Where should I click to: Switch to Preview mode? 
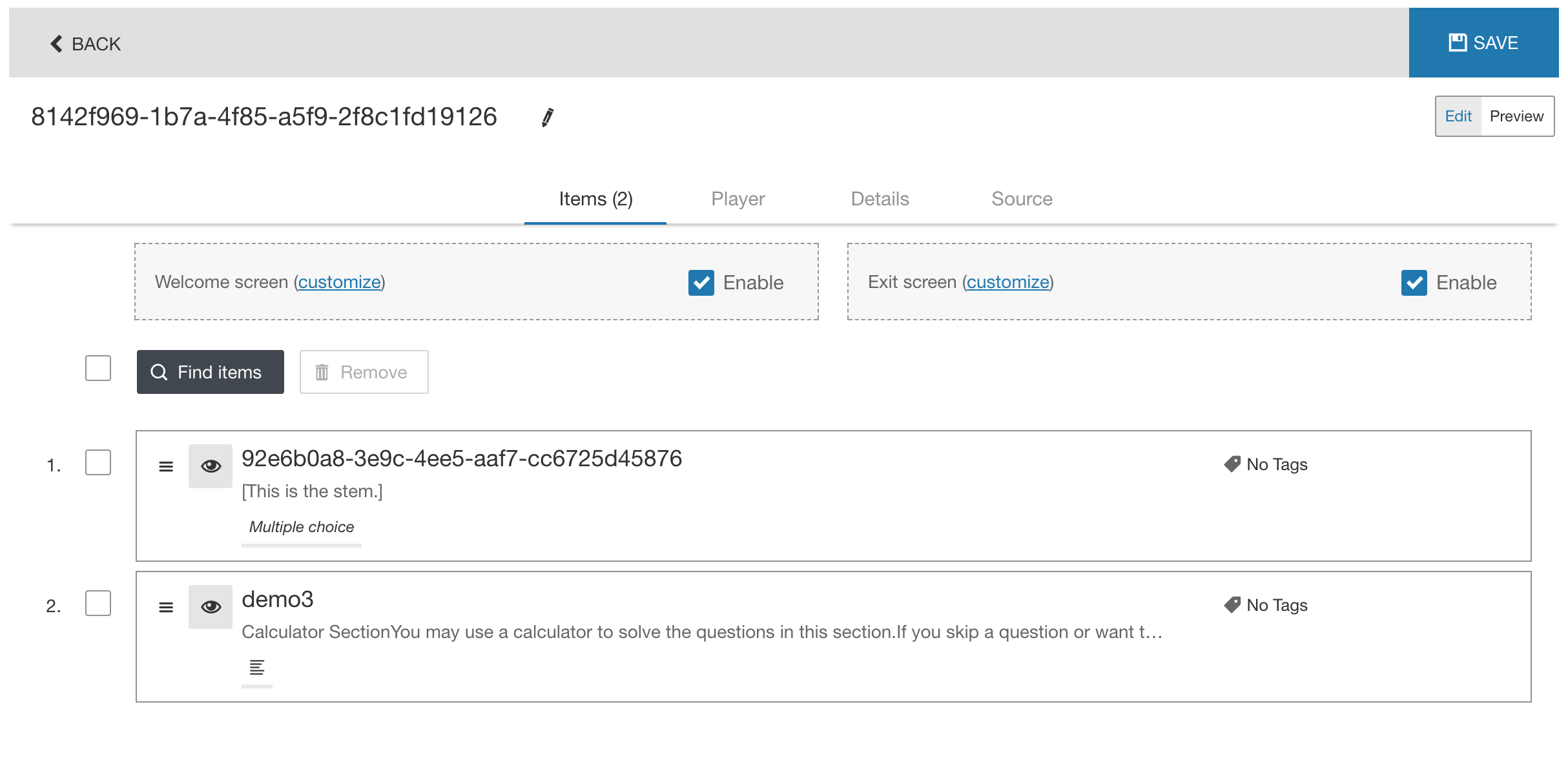coord(1516,116)
